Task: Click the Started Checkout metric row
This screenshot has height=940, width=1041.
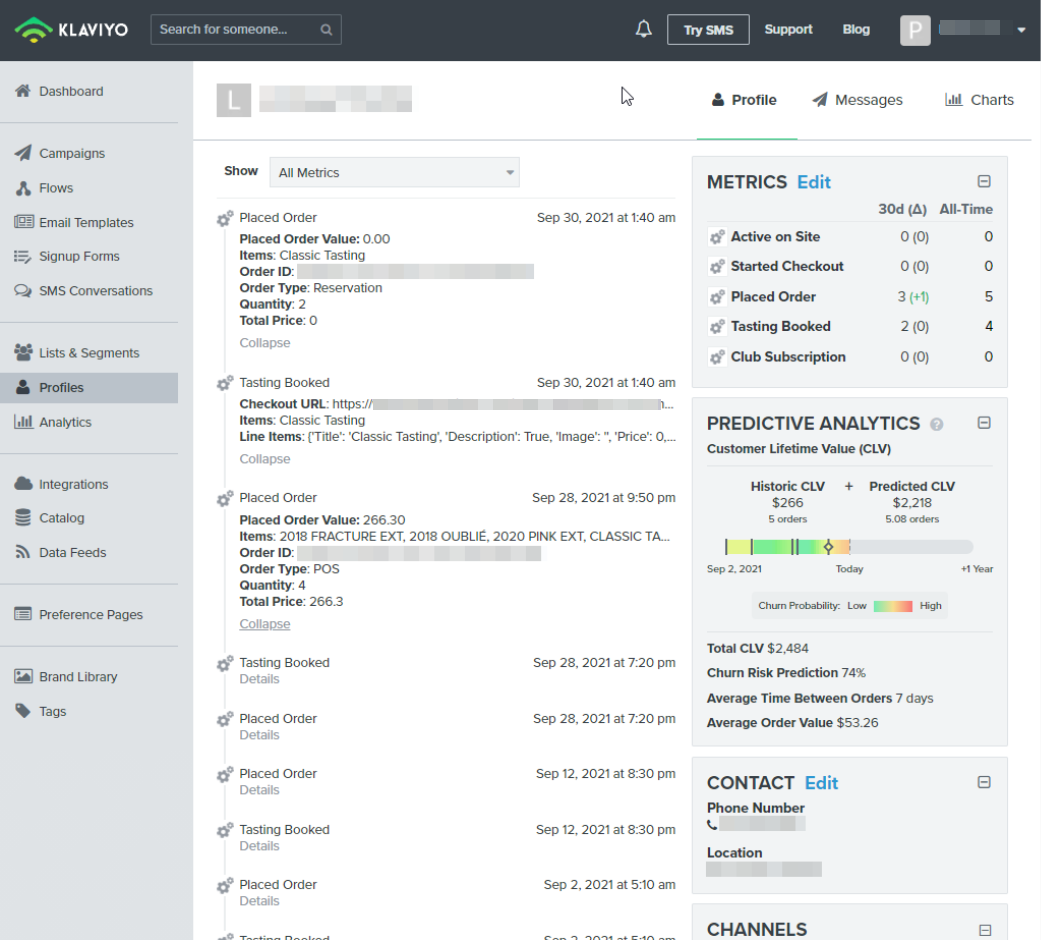Action: (x=850, y=266)
